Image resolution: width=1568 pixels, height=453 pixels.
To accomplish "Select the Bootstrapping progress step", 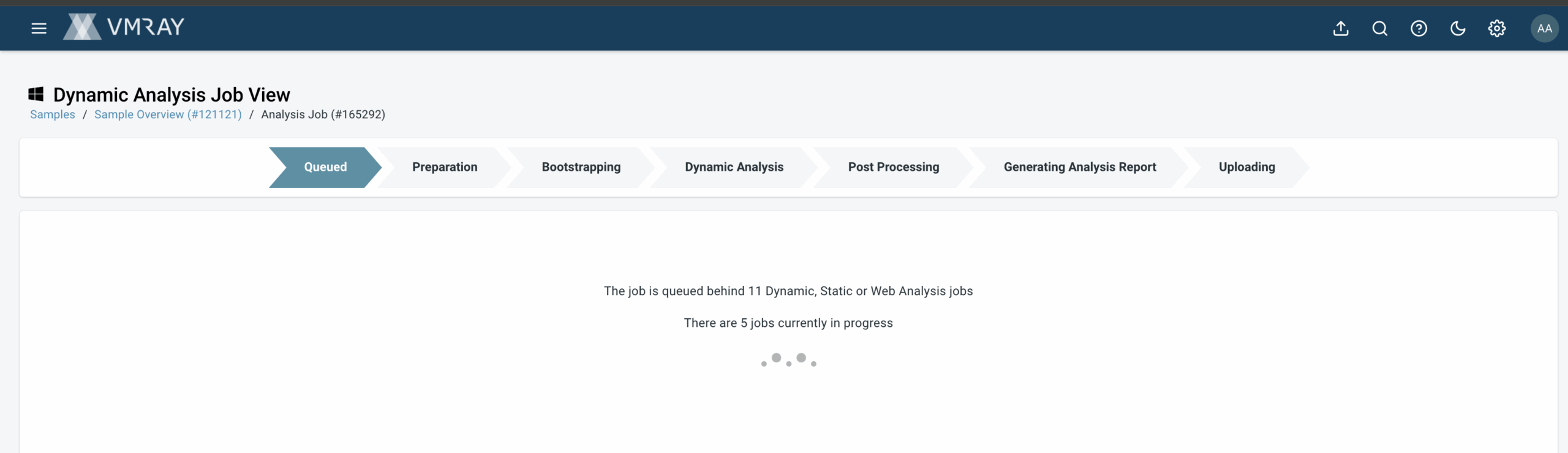I will [x=581, y=167].
